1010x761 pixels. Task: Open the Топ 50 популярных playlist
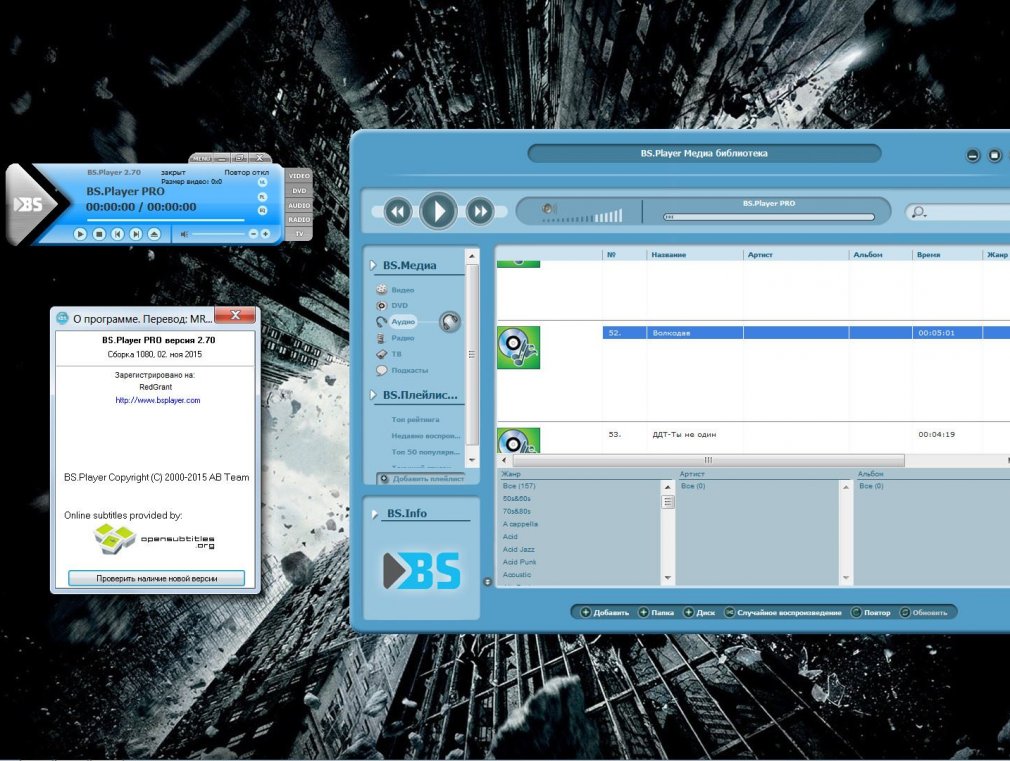tap(426, 452)
